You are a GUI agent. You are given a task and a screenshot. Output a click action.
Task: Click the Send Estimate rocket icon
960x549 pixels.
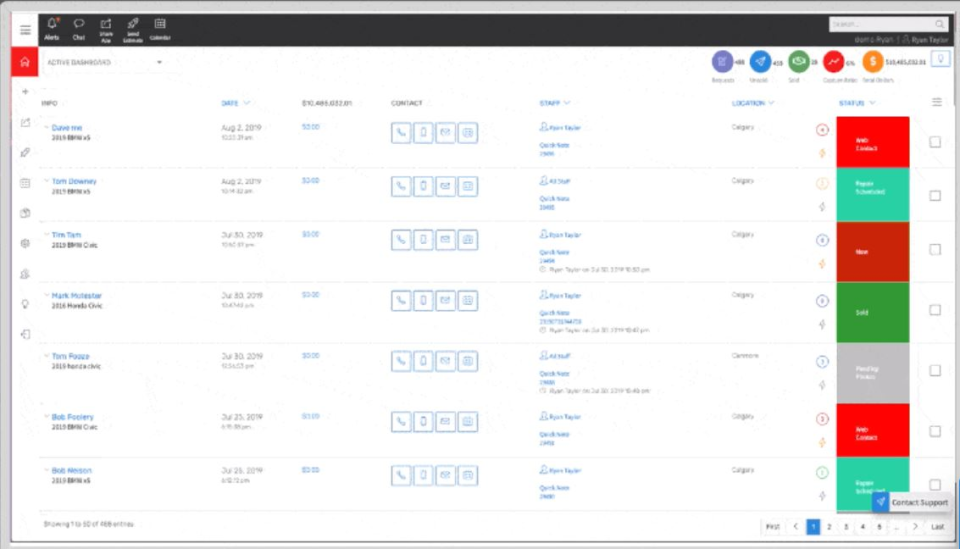[x=133, y=30]
